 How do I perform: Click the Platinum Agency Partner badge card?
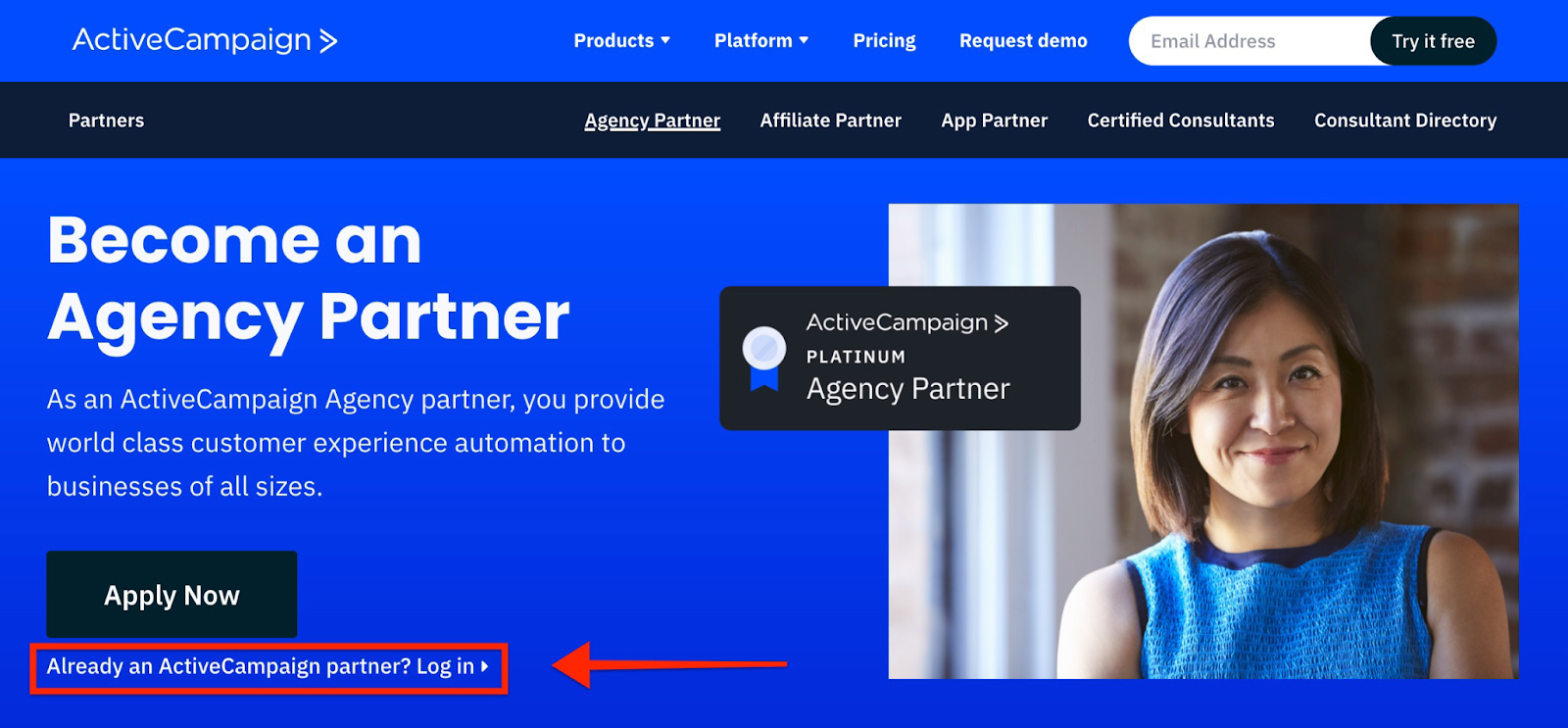click(x=900, y=358)
